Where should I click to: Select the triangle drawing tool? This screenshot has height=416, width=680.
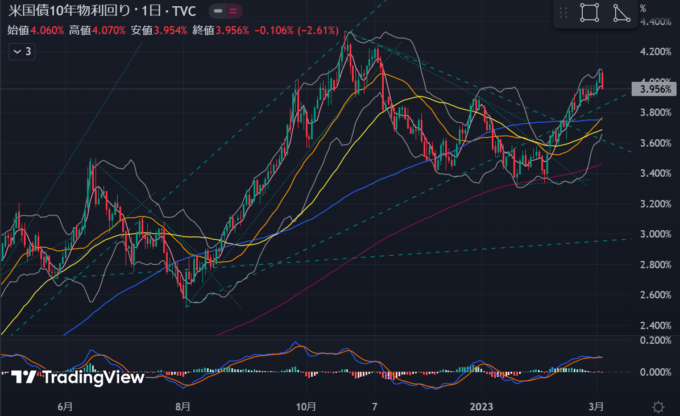pyautogui.click(x=621, y=13)
